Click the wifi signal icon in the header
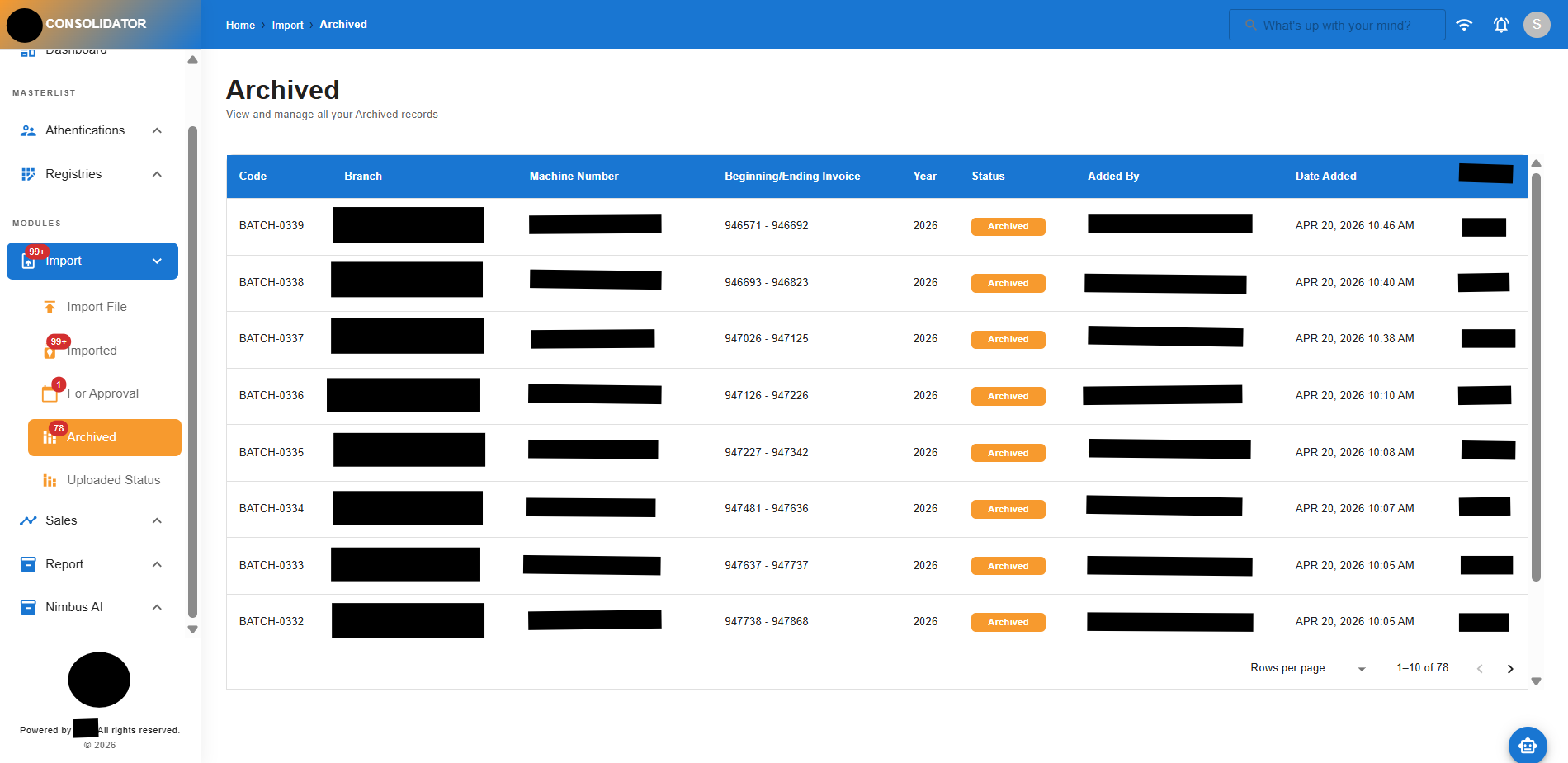This screenshot has width=1568, height=763. point(1465,25)
